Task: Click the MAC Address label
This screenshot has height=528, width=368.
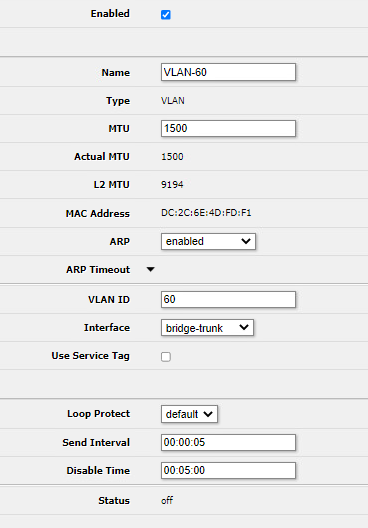Action: (98, 213)
